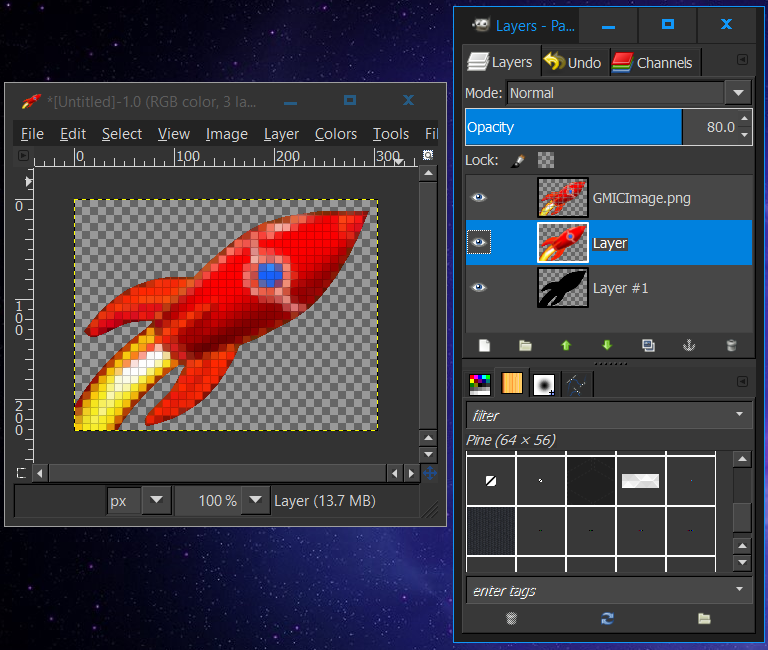
Task: Click the image menu arrow at ruler corner
Action: [x=23, y=156]
